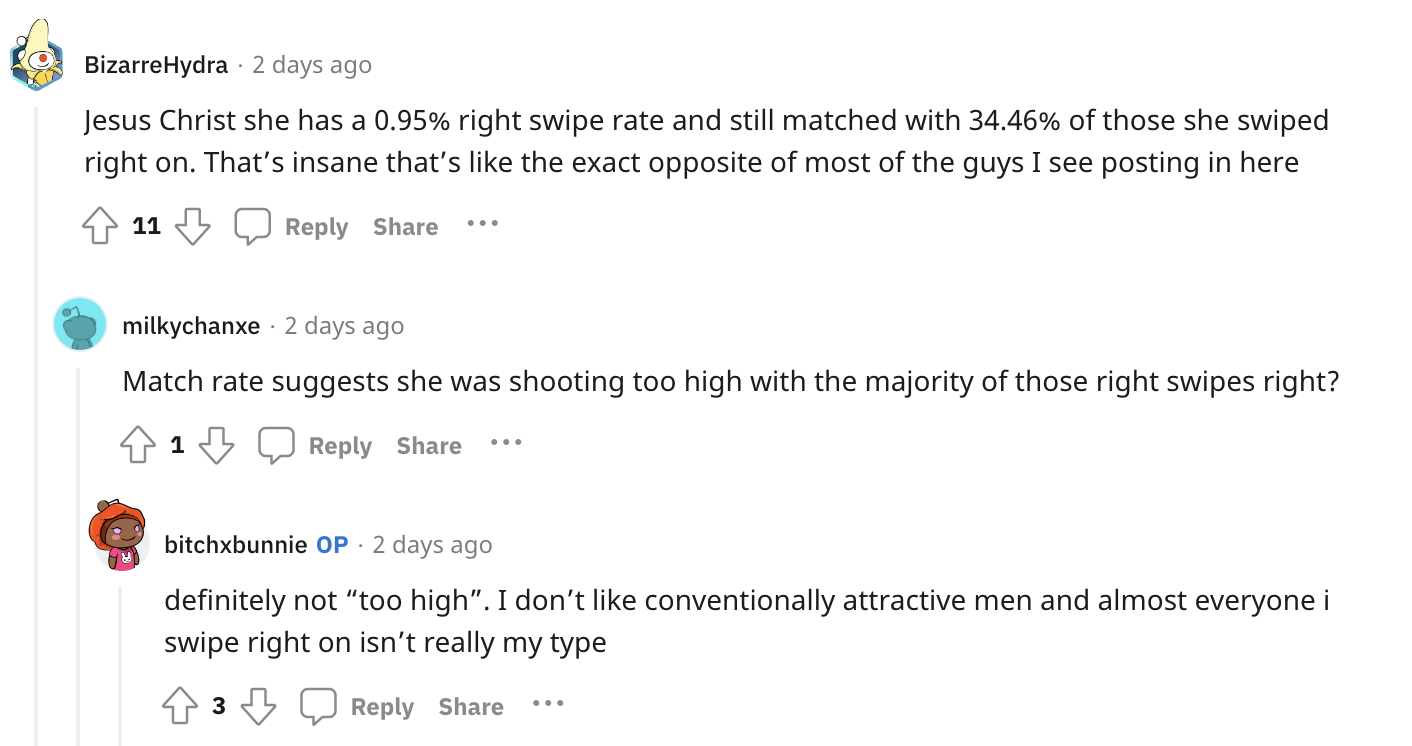
Task: Open more options on bitchxbunnie's comment
Action: pyautogui.click(x=548, y=703)
